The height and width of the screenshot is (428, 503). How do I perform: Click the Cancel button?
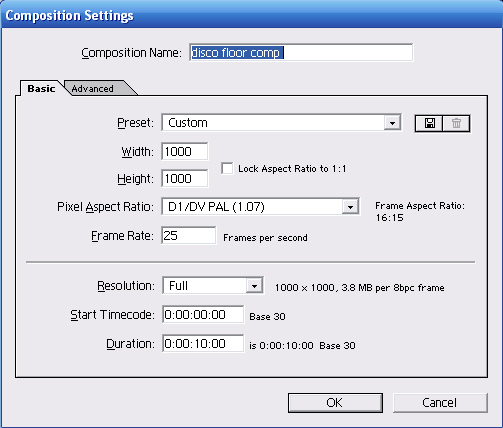pos(440,403)
